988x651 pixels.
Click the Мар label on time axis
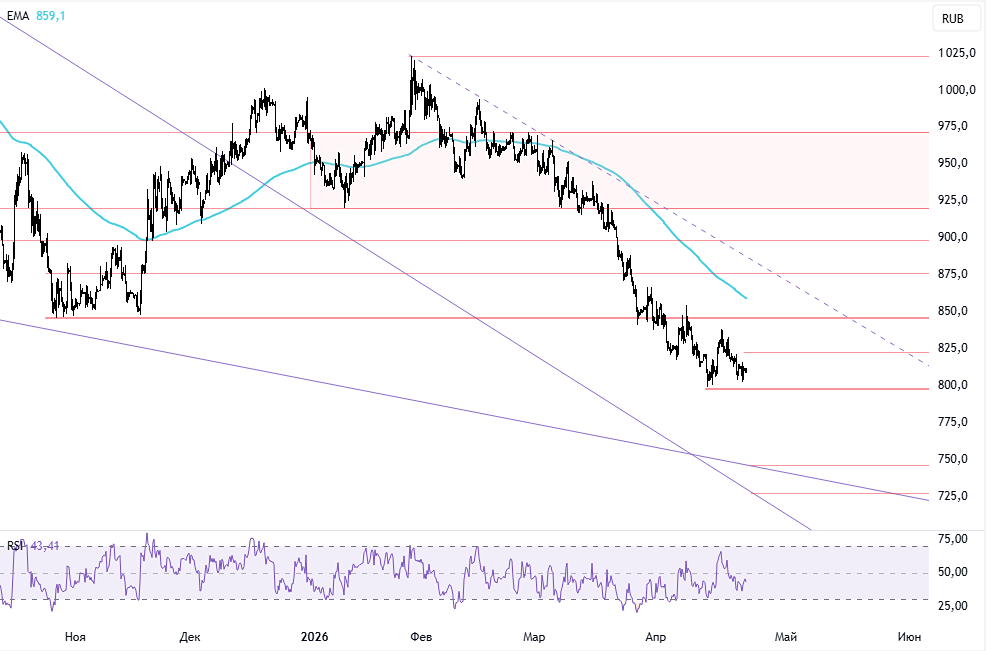coord(534,637)
